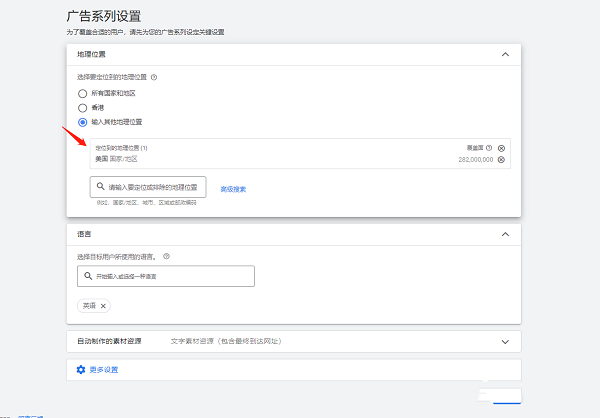Remove all targeted locations with header X icon
Viewport: 600px width, 418px height.
click(501, 148)
